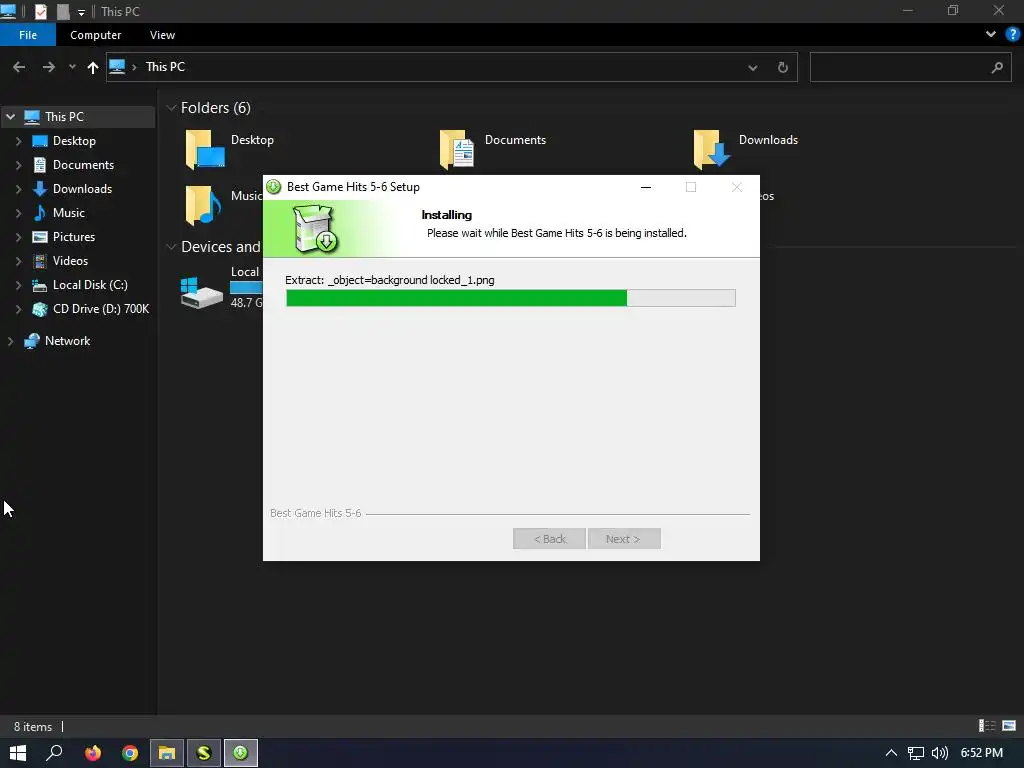Screen dimensions: 1024x768
Task: Expand Network tree node
Action: 10,341
